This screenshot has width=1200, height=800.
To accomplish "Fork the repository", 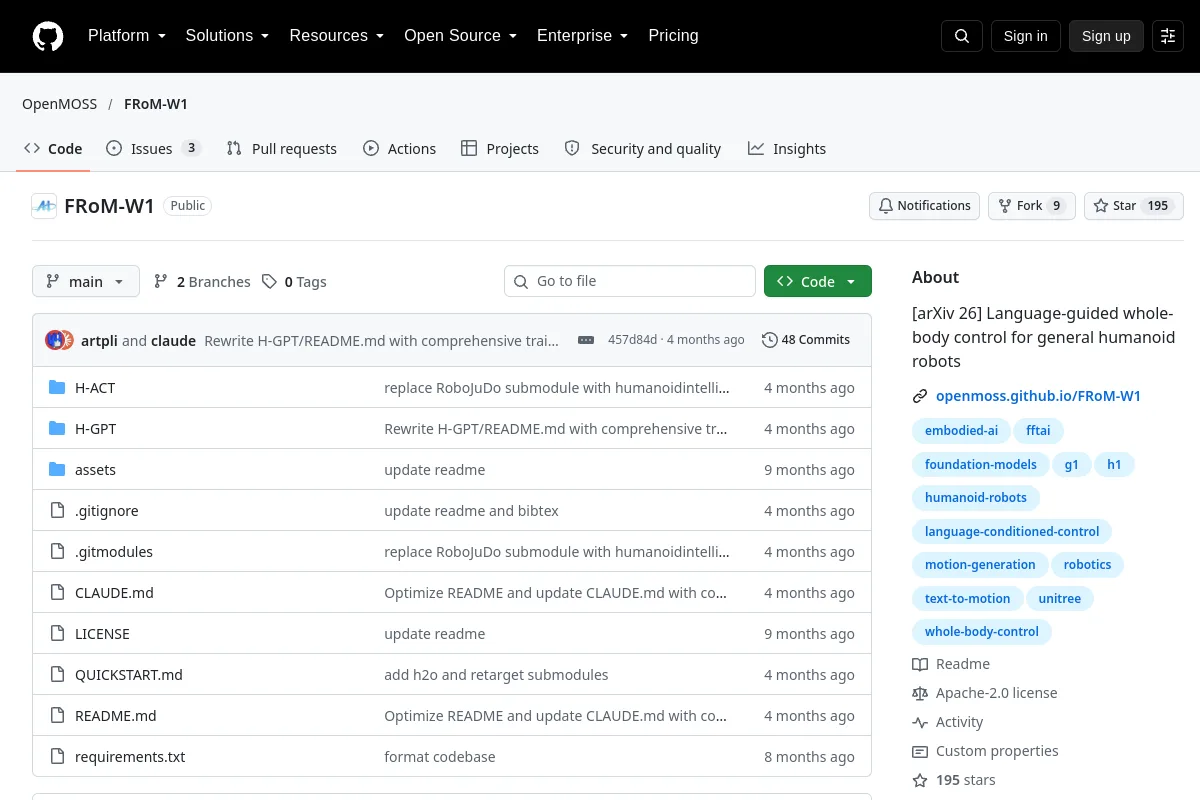I will point(1032,206).
